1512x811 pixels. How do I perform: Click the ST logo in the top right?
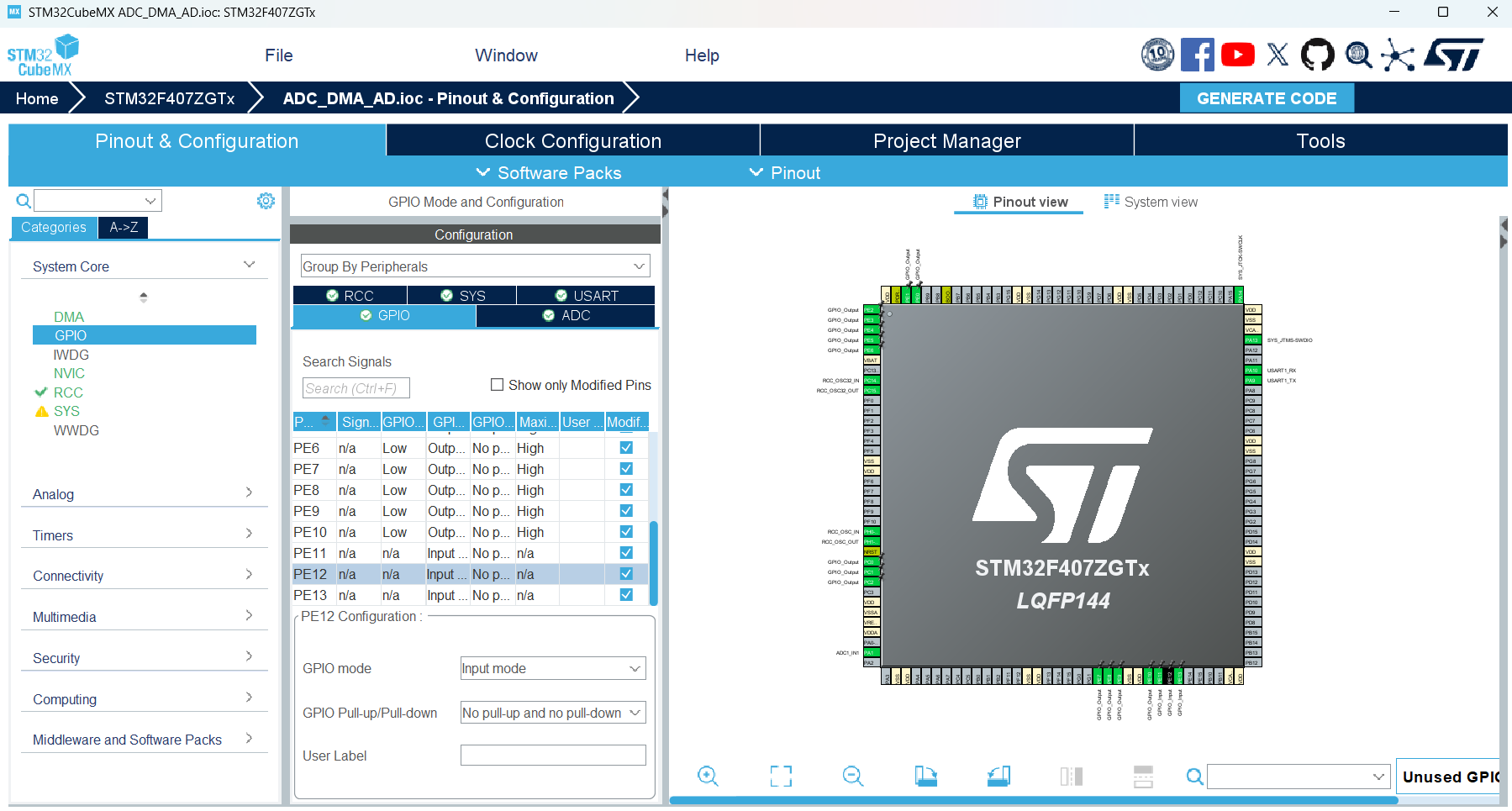coord(1454,54)
